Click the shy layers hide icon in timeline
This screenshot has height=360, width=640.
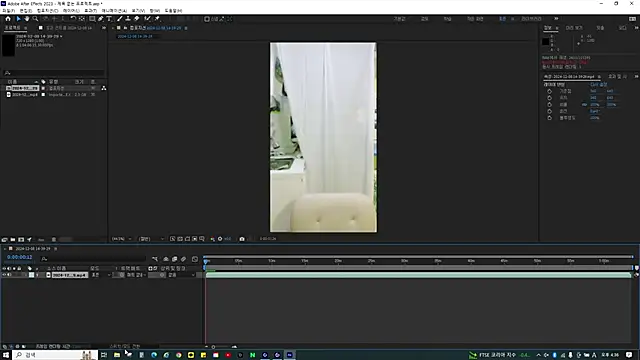(166, 259)
